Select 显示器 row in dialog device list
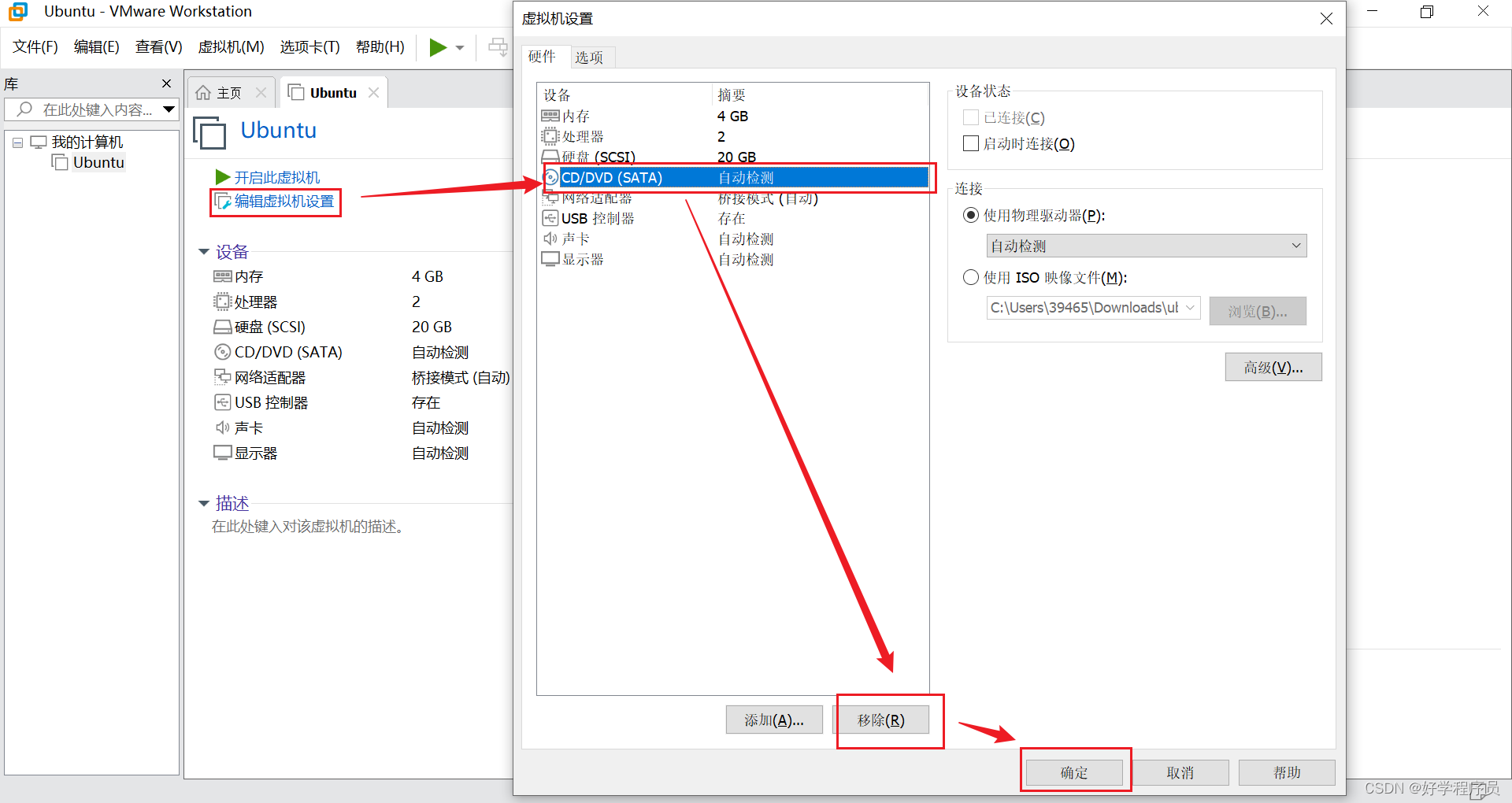This screenshot has height=803, width=1512. tap(732, 259)
